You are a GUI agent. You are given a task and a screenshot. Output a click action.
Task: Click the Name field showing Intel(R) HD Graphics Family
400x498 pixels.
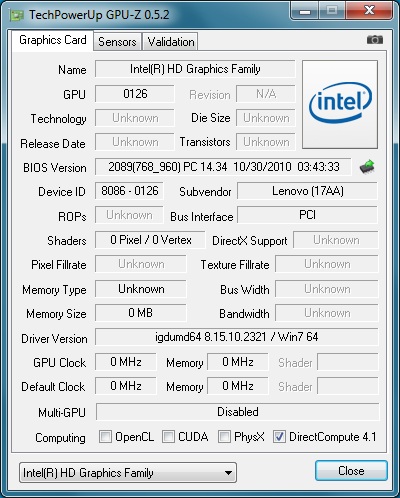[x=195, y=69]
